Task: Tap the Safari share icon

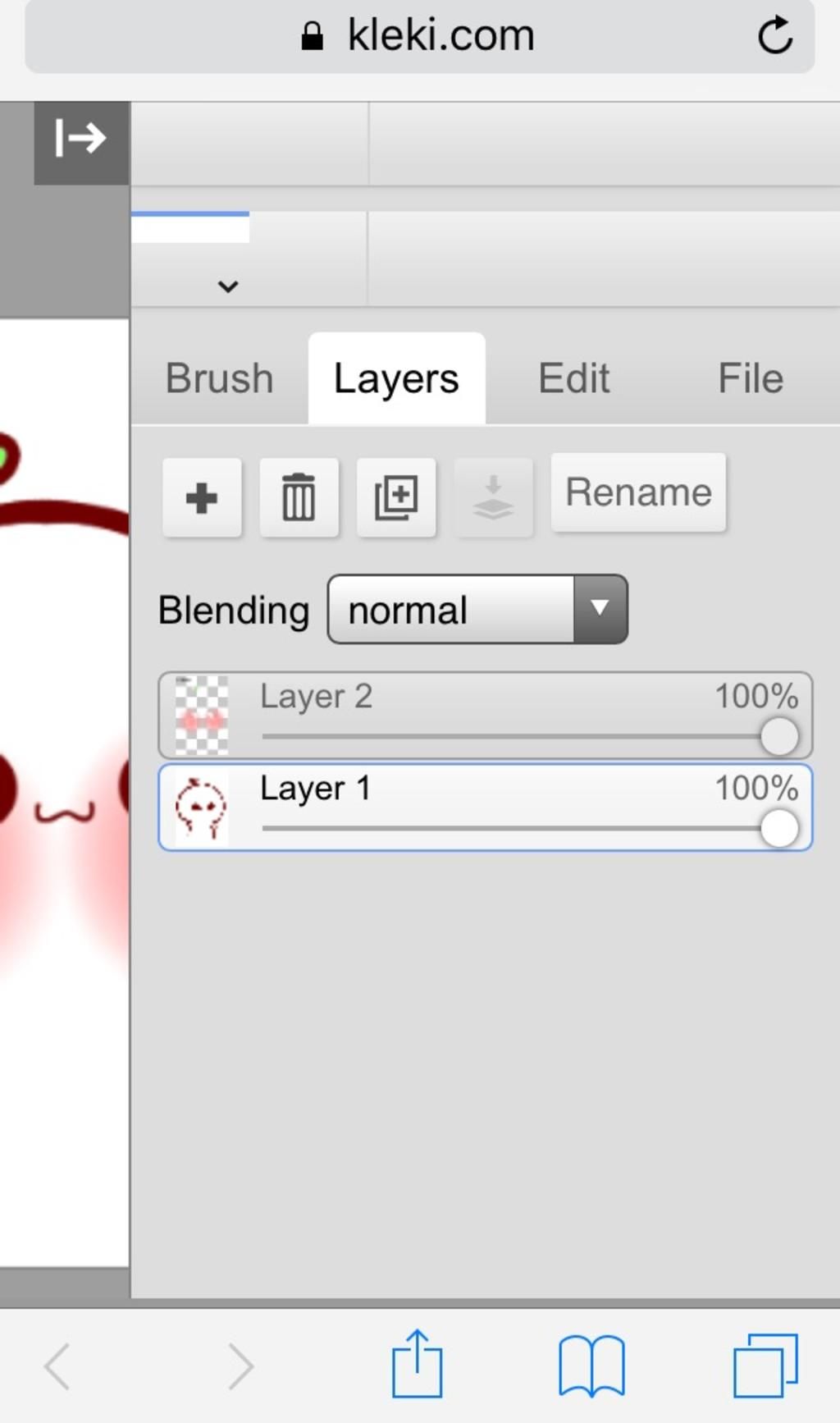Action: pyautogui.click(x=417, y=1364)
